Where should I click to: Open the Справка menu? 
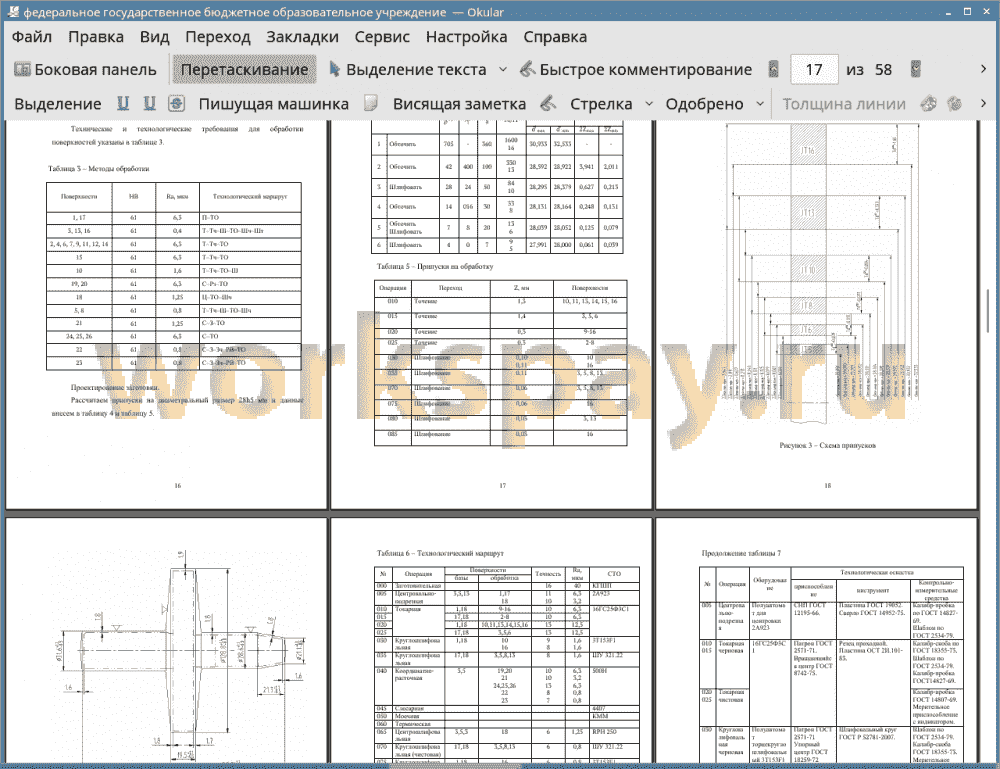pyautogui.click(x=555, y=37)
